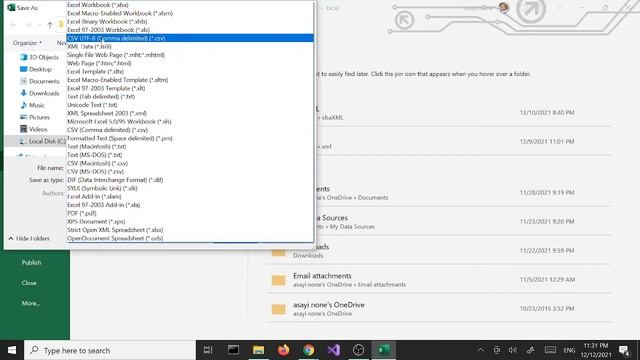The height and width of the screenshot is (360, 640).
Task: Launch terminal from taskbar
Action: [x=233, y=350]
